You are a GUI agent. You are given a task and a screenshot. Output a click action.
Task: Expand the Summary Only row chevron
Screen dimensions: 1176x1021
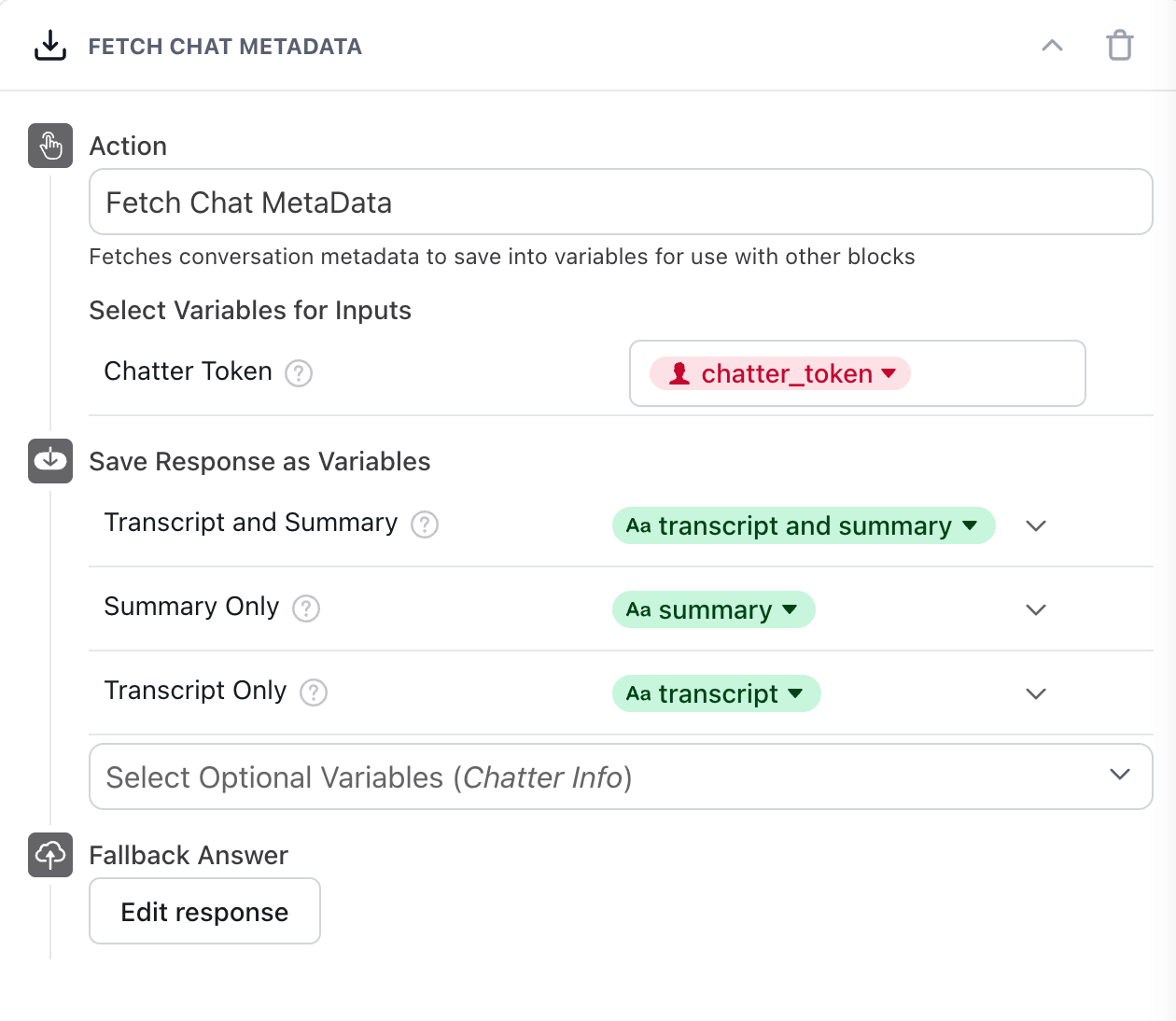[x=1035, y=609]
